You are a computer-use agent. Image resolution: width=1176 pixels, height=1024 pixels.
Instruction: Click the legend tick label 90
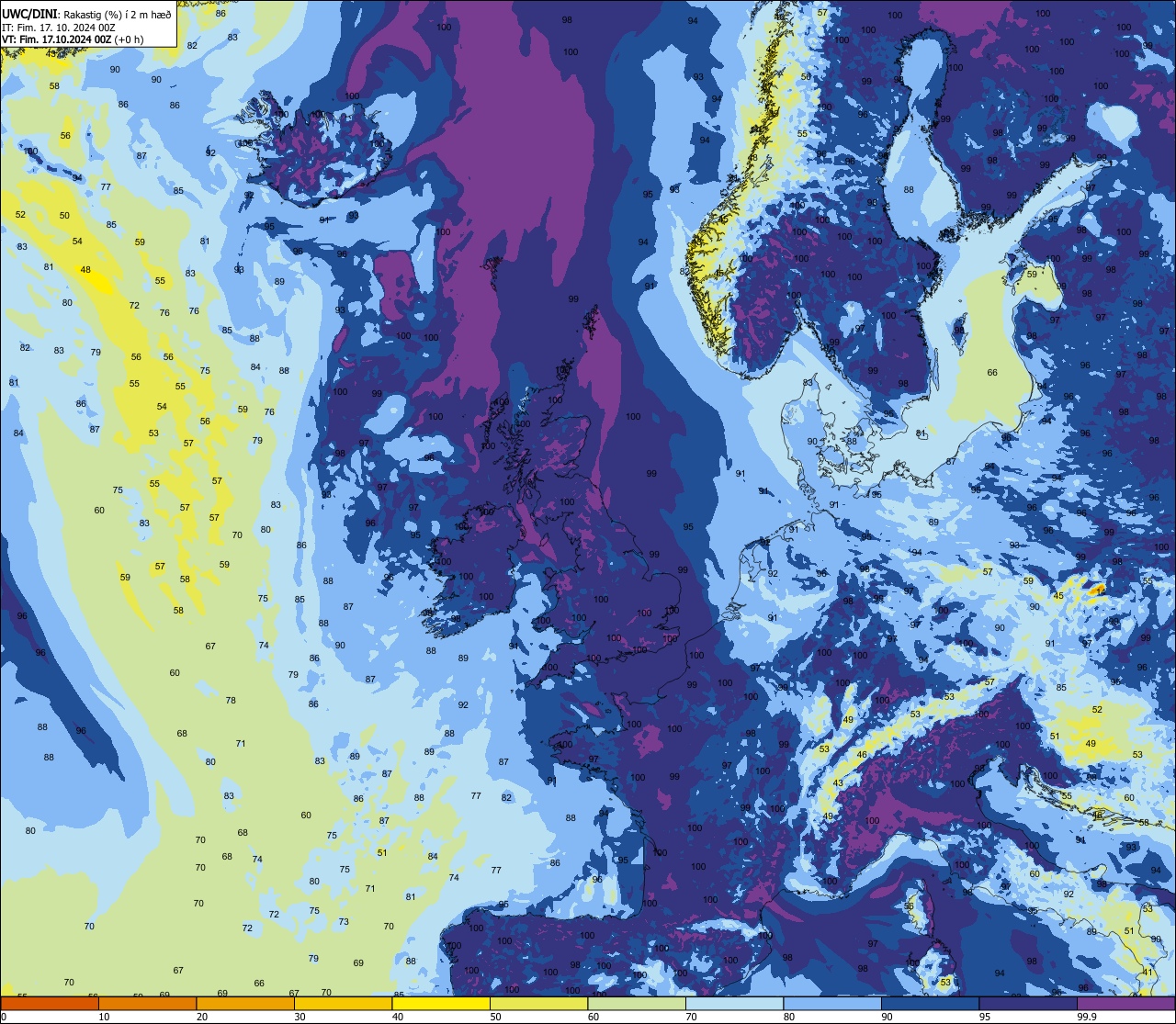coord(887,1017)
